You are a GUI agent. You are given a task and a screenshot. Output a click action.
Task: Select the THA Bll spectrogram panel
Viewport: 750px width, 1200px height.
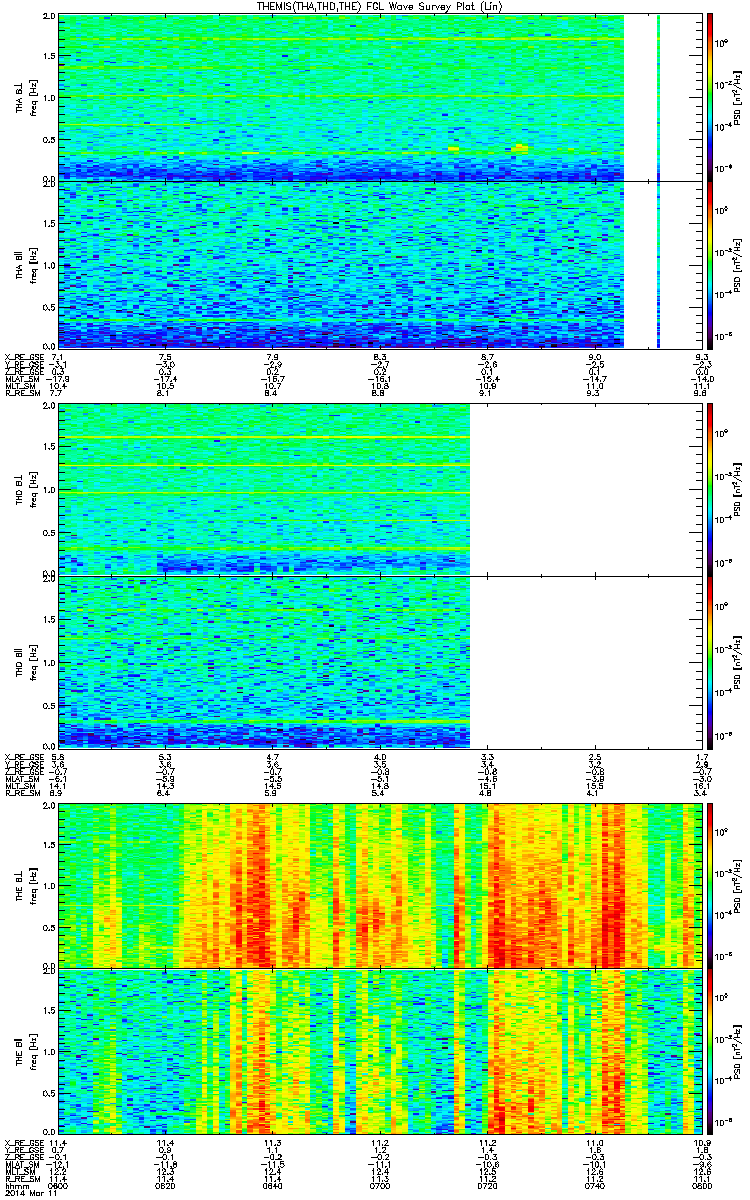(380, 264)
